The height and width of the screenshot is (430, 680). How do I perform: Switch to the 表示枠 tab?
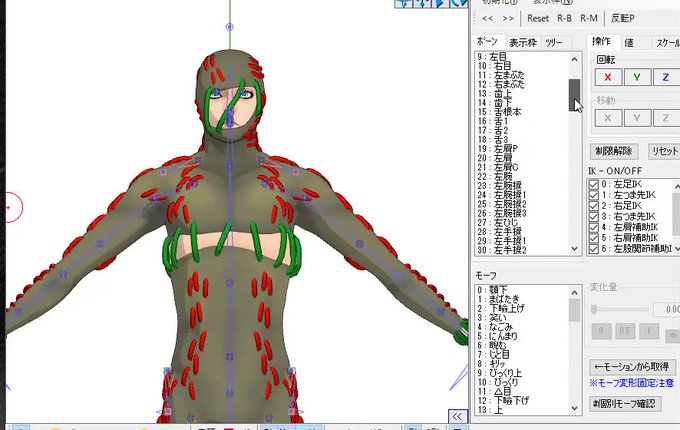pos(523,42)
